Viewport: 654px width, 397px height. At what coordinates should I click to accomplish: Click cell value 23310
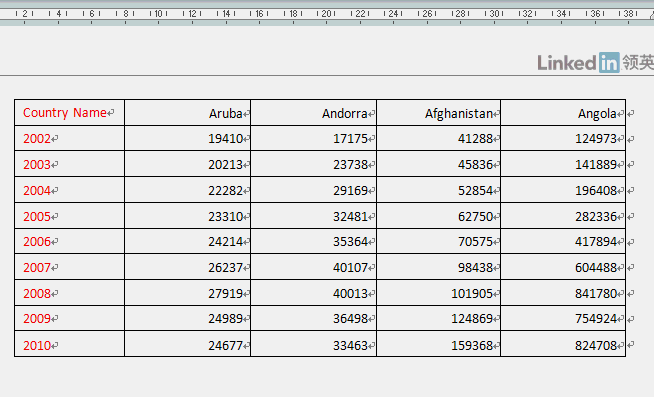225,216
